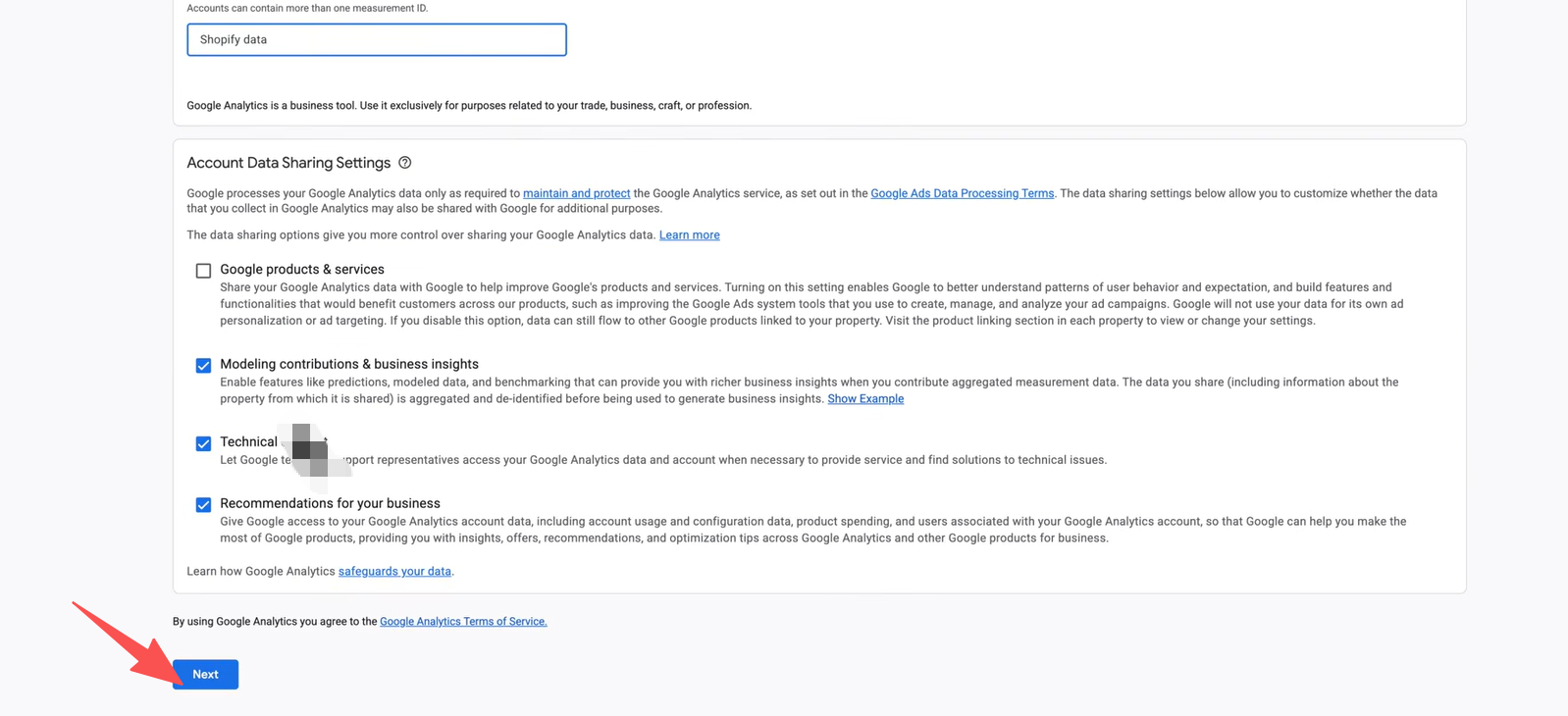Uncheck Modeling contributions & business insights
This screenshot has width=1568, height=716.
pyautogui.click(x=203, y=366)
